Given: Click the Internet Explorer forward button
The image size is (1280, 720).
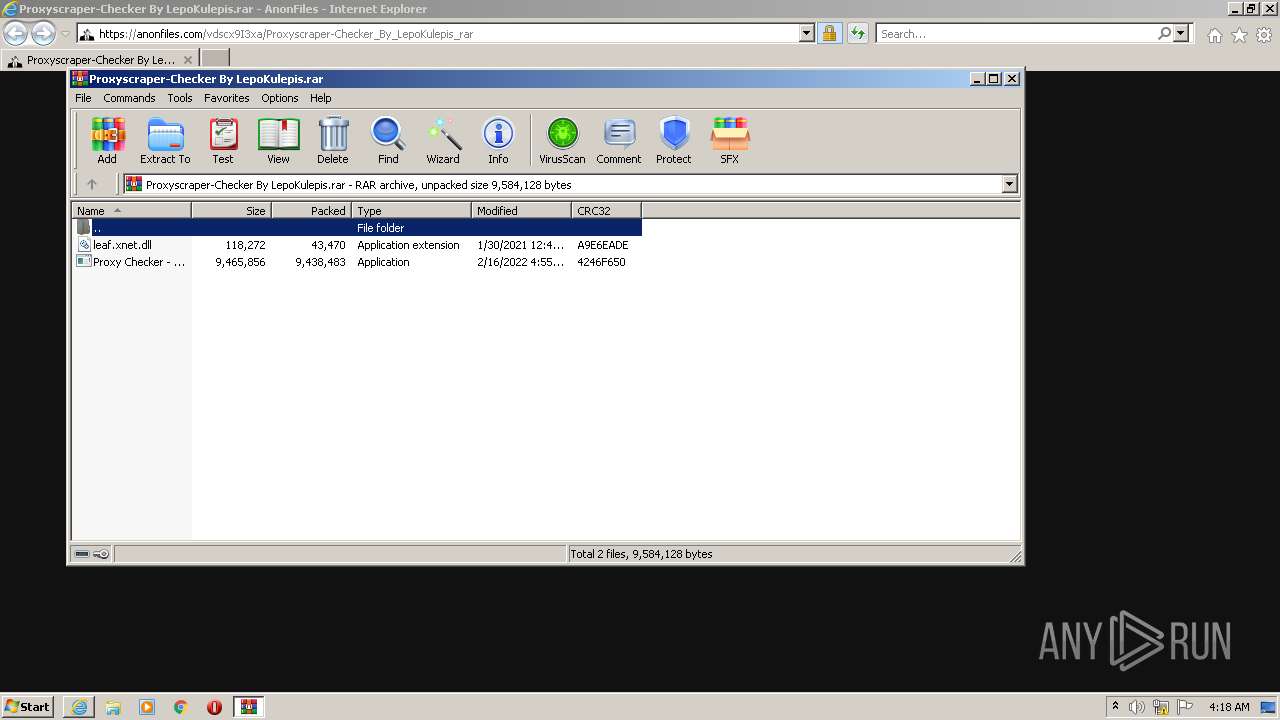Looking at the screenshot, I should (x=43, y=34).
